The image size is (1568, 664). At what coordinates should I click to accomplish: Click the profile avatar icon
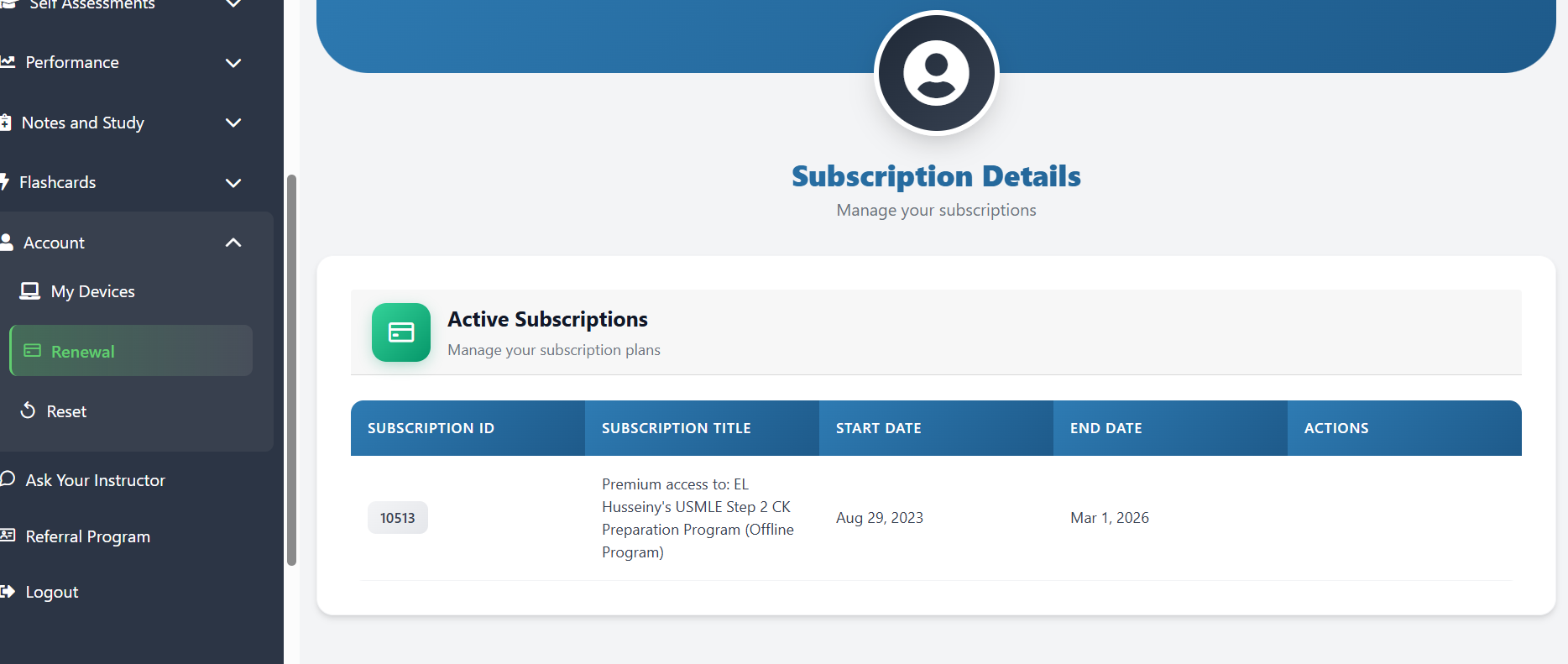pos(936,73)
